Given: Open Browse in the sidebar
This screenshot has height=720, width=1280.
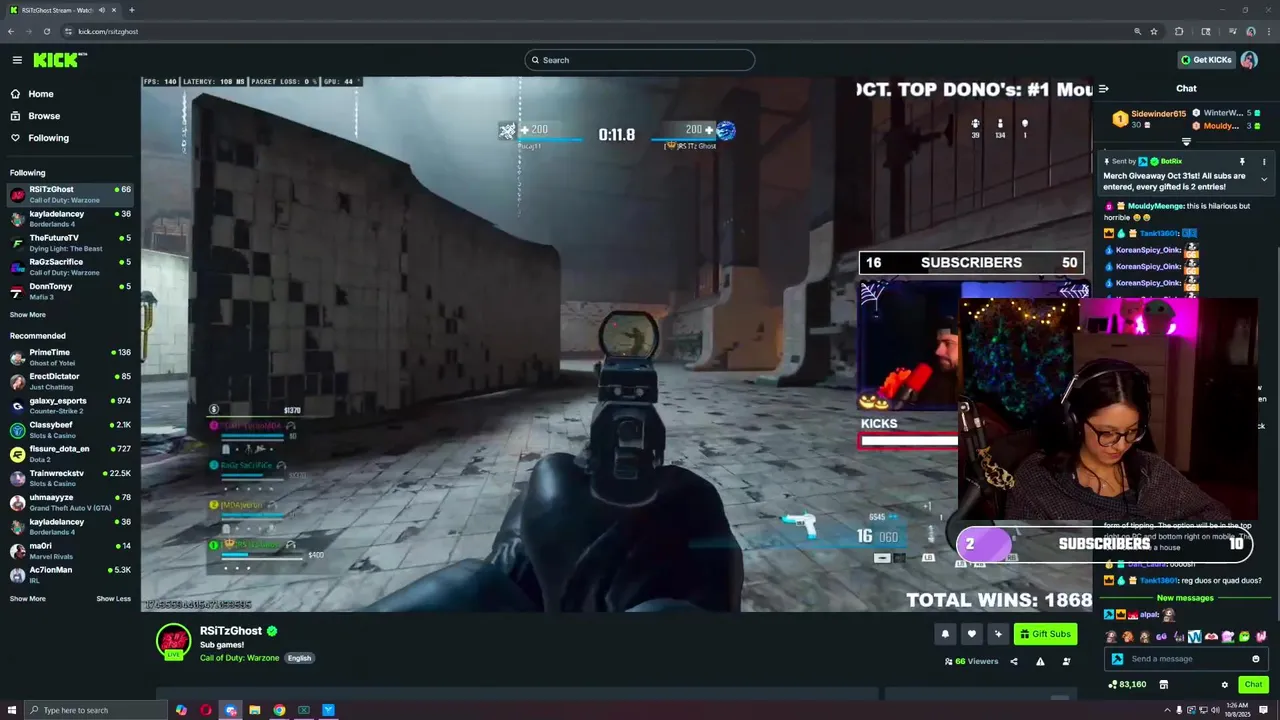Looking at the screenshot, I should (x=44, y=116).
